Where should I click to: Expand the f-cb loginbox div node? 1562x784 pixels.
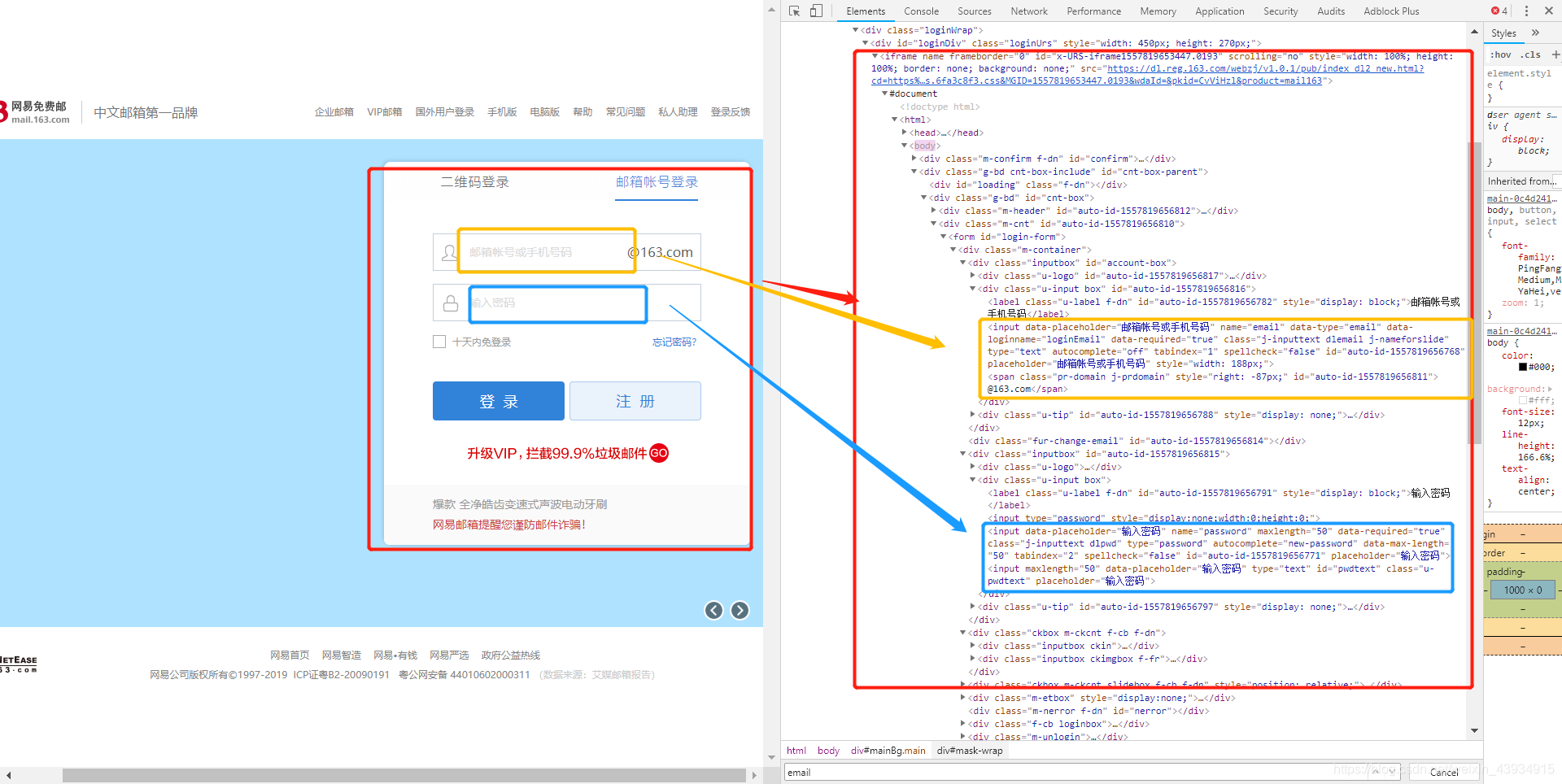(x=962, y=724)
